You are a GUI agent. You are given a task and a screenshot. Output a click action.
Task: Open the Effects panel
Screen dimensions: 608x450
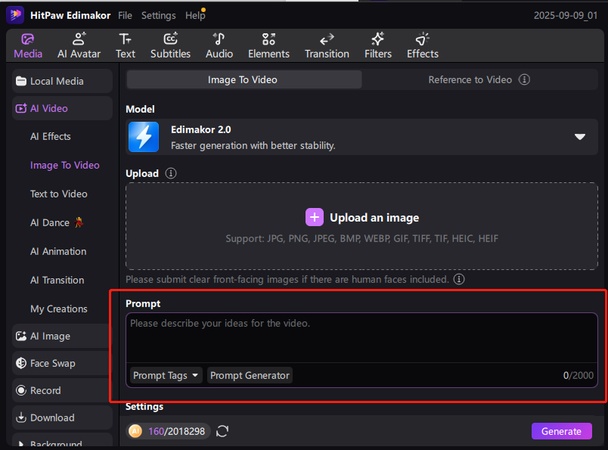(x=422, y=46)
